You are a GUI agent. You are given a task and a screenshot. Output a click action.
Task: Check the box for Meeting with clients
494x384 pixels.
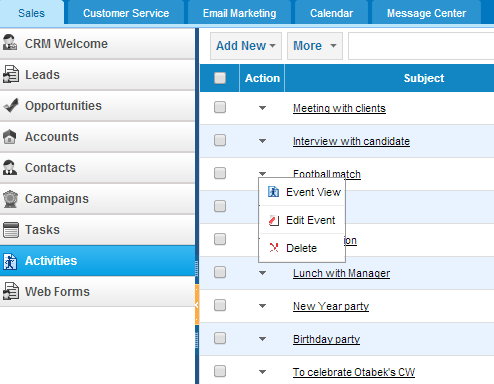coord(220,107)
